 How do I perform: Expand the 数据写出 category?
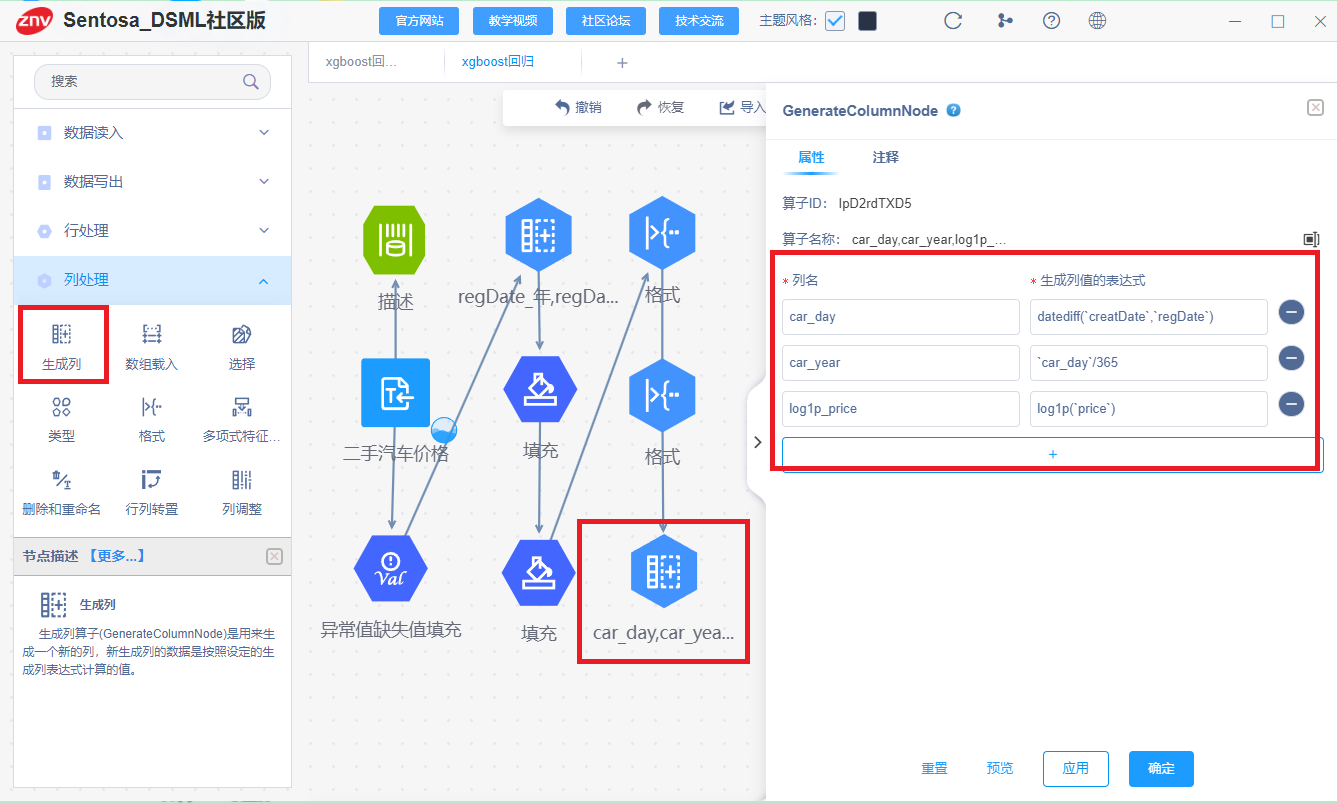[152, 181]
